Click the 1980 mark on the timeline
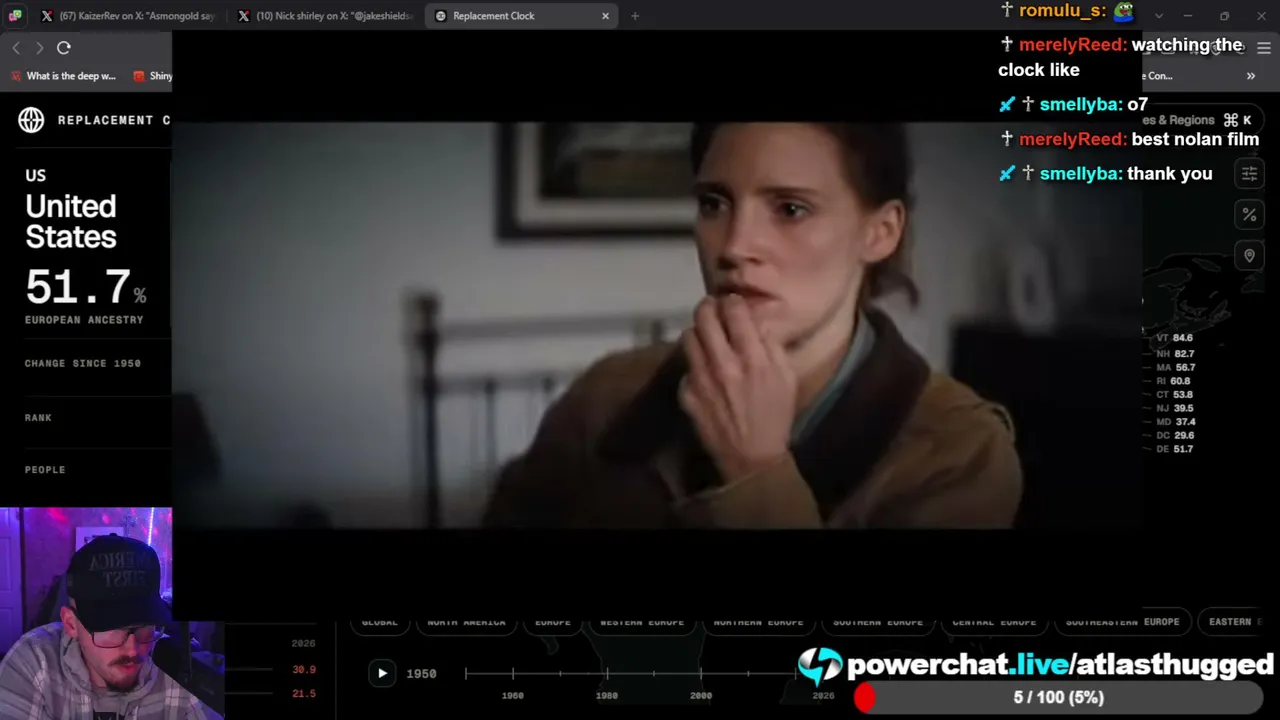This screenshot has height=720, width=1280. (x=607, y=696)
